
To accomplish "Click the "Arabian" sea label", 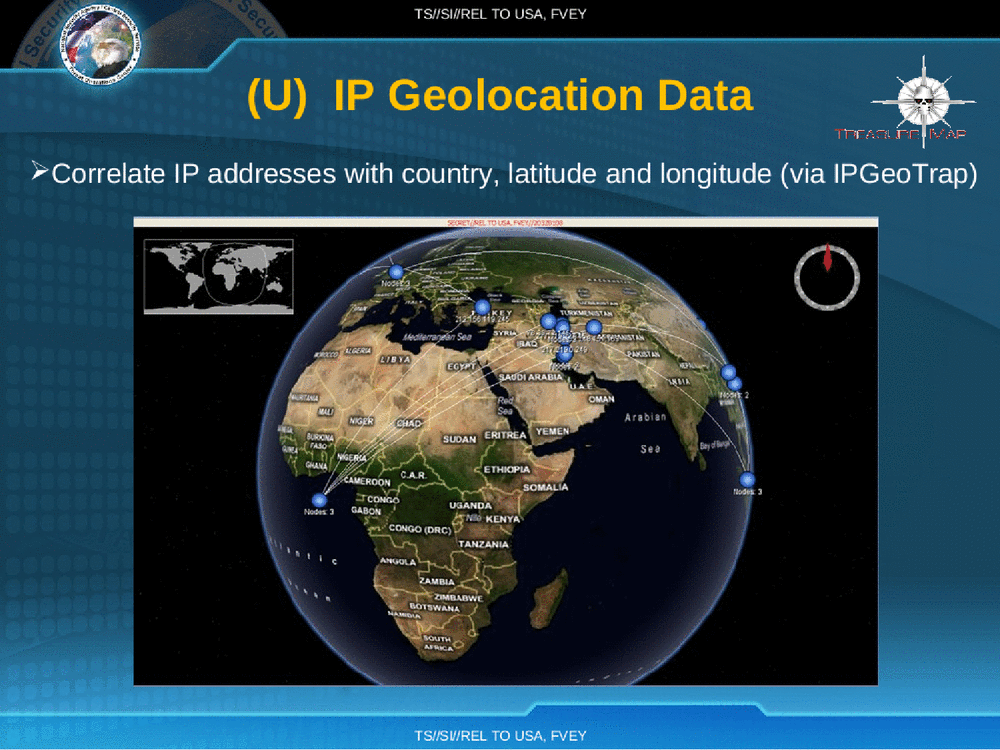I will click(645, 417).
